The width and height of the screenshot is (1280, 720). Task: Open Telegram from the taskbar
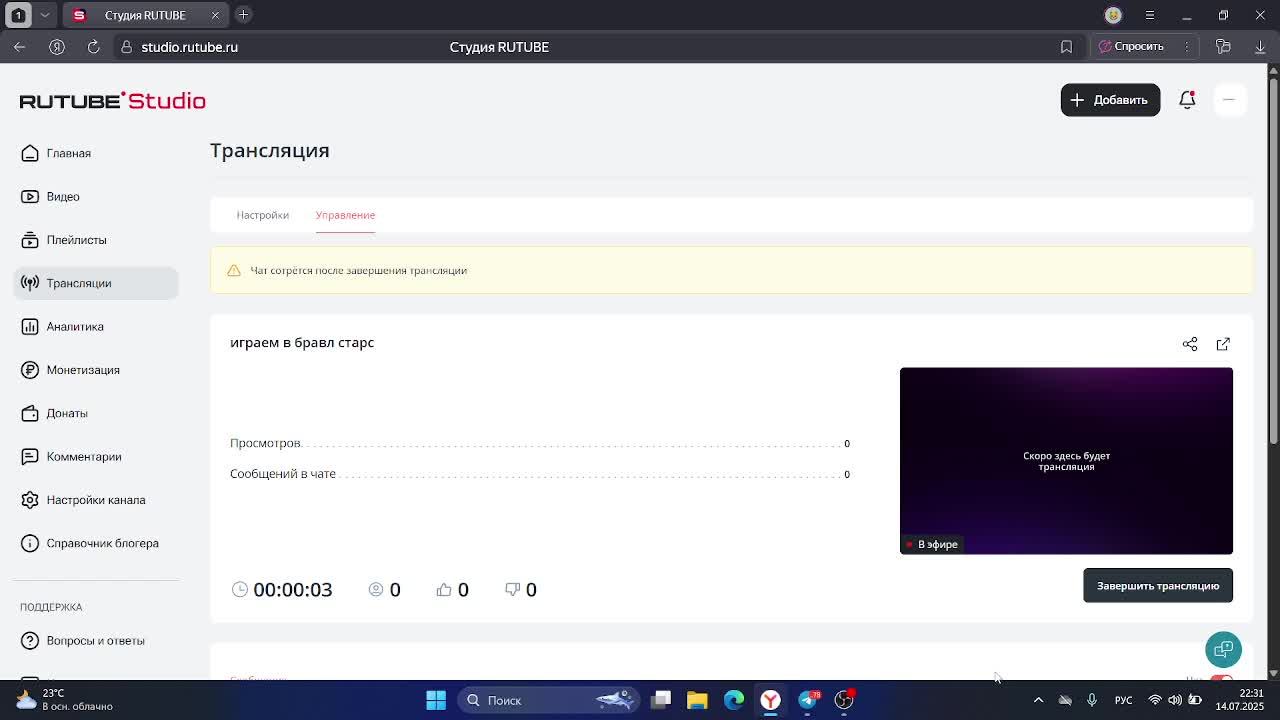(x=807, y=700)
